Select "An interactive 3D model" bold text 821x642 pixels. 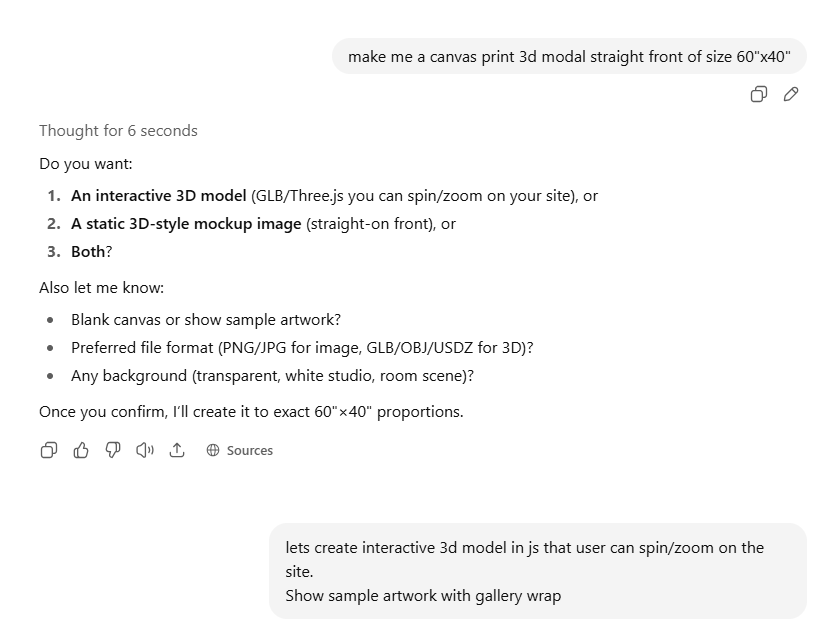tap(159, 196)
